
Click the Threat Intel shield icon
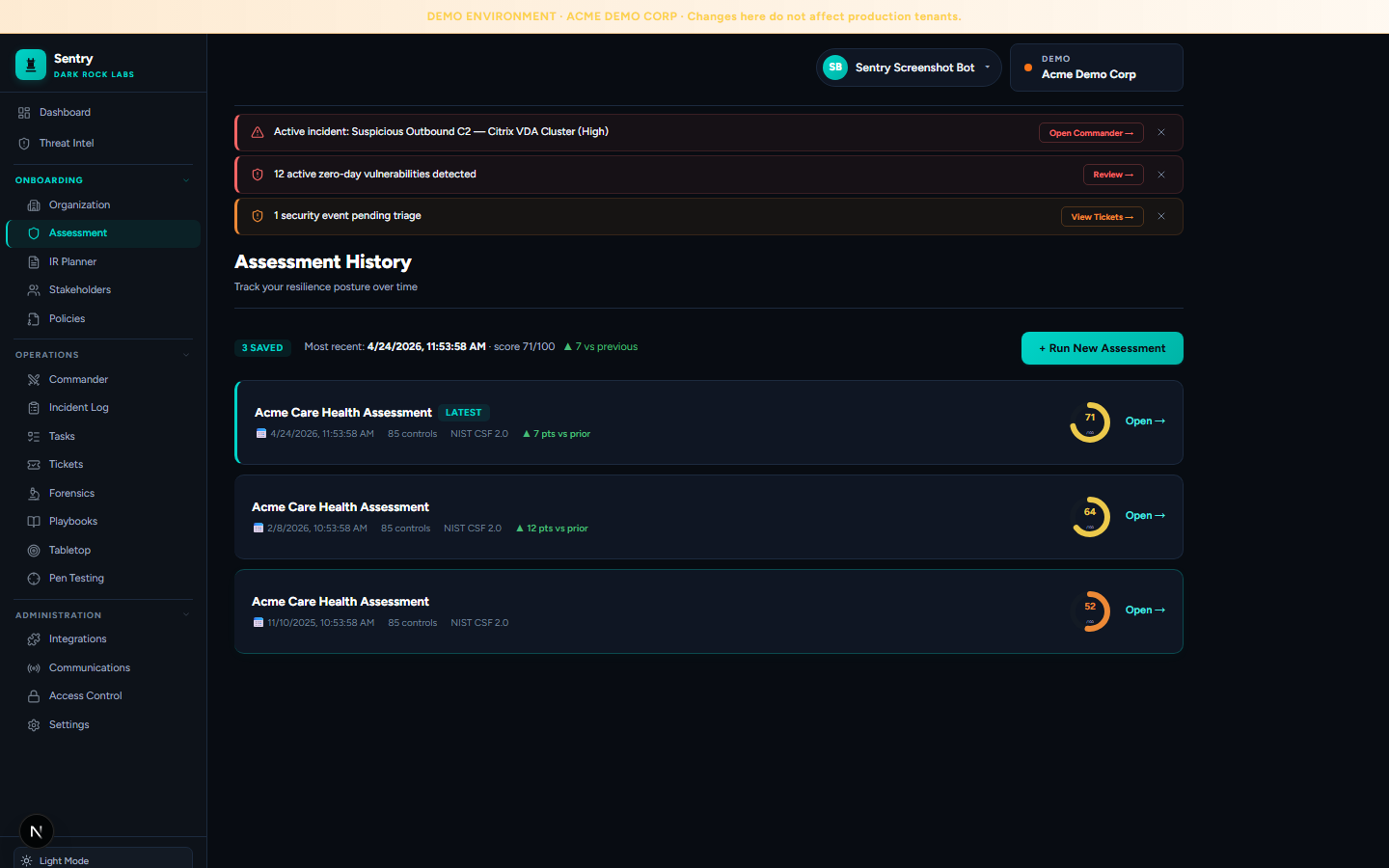pos(24,144)
